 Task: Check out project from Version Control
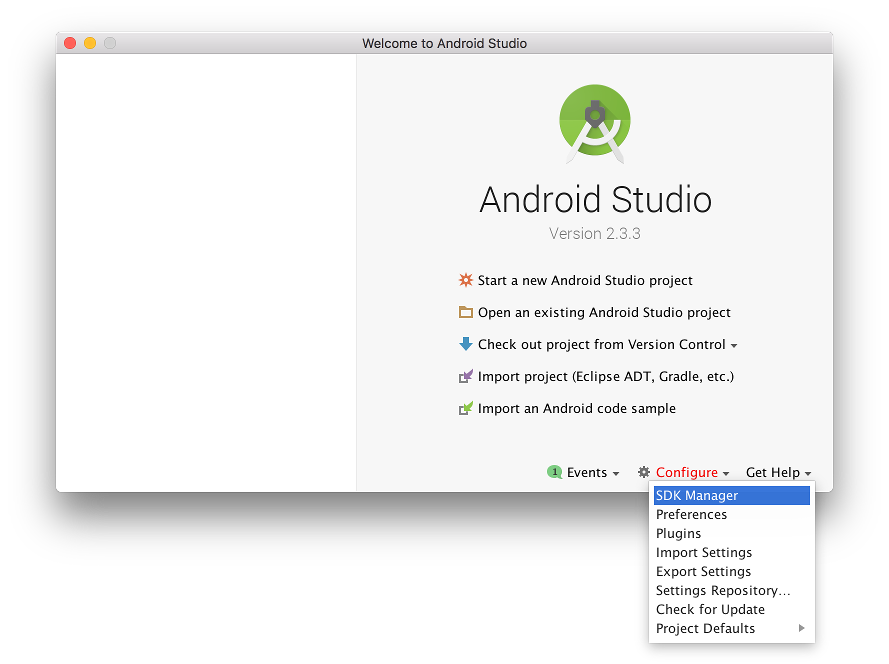[602, 344]
